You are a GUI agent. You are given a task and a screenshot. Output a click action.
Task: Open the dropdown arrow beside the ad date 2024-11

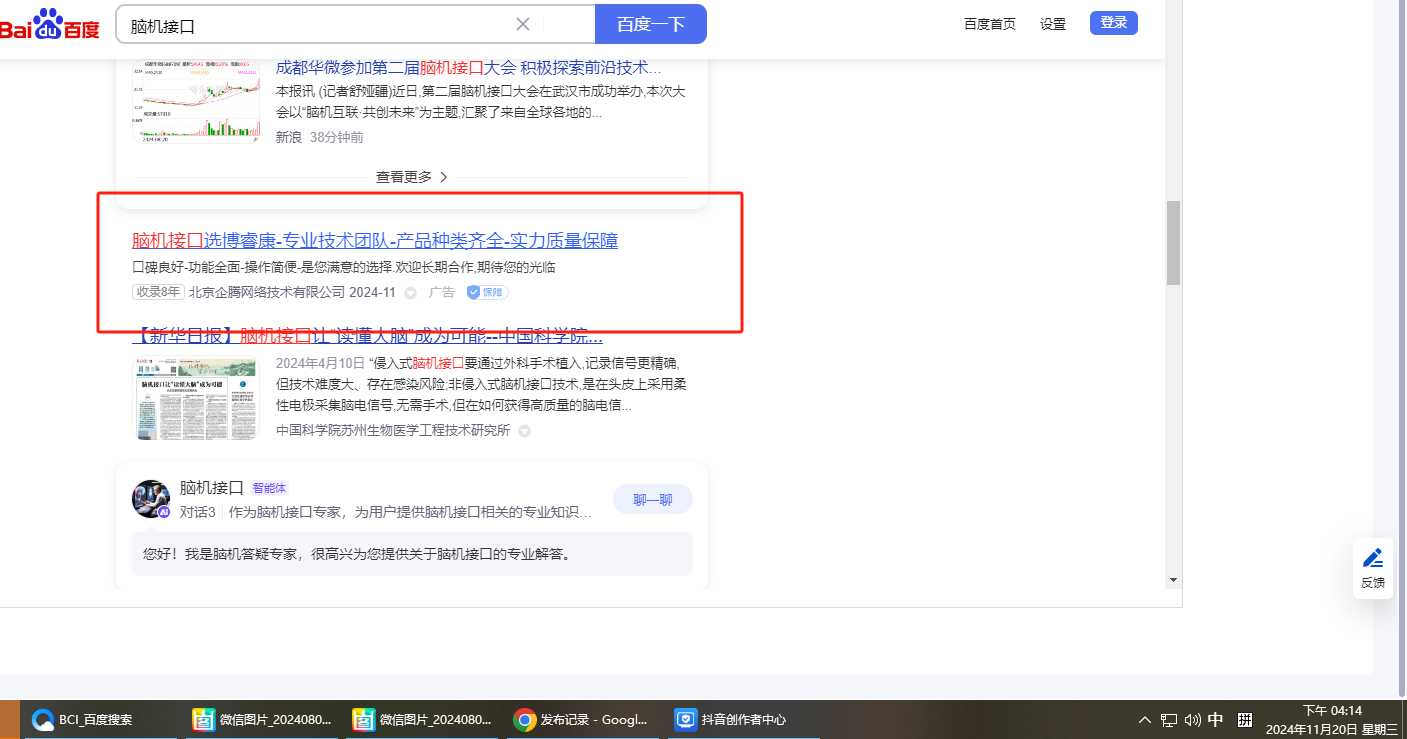click(411, 293)
